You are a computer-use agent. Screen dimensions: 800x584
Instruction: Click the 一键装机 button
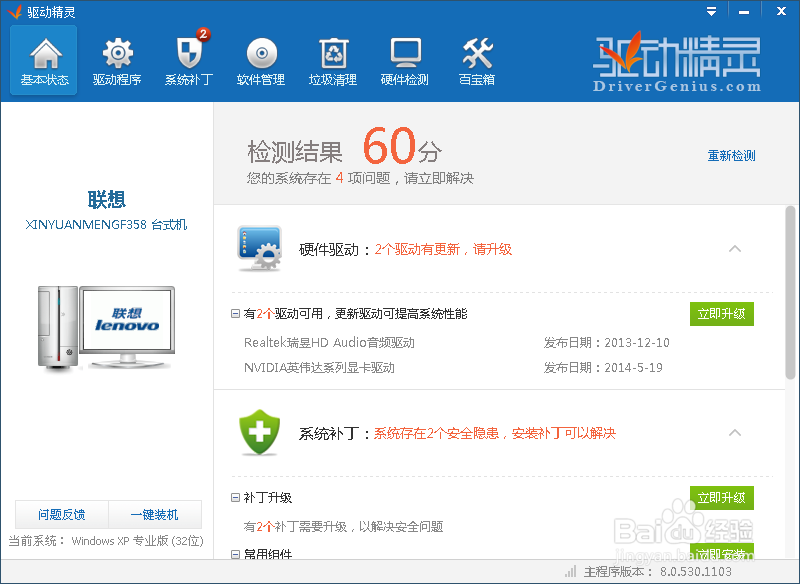click(x=155, y=514)
